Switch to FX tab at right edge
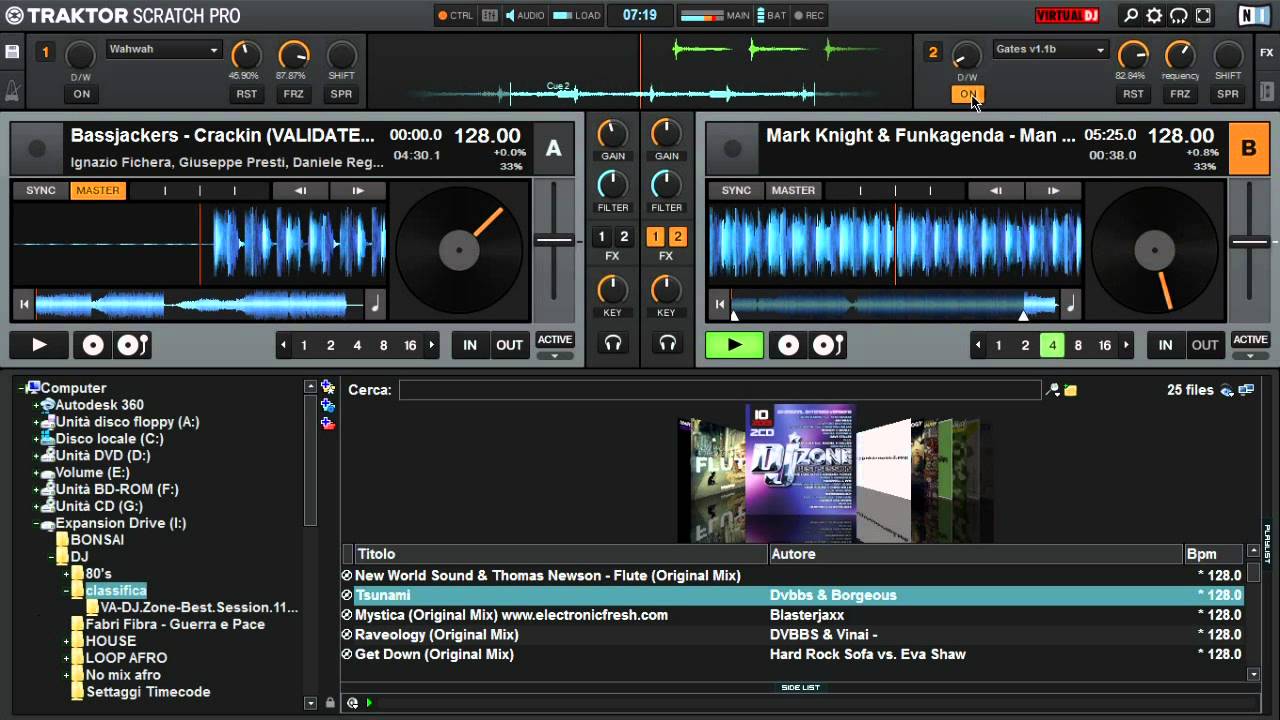Viewport: 1280px width, 720px height. [x=1266, y=52]
